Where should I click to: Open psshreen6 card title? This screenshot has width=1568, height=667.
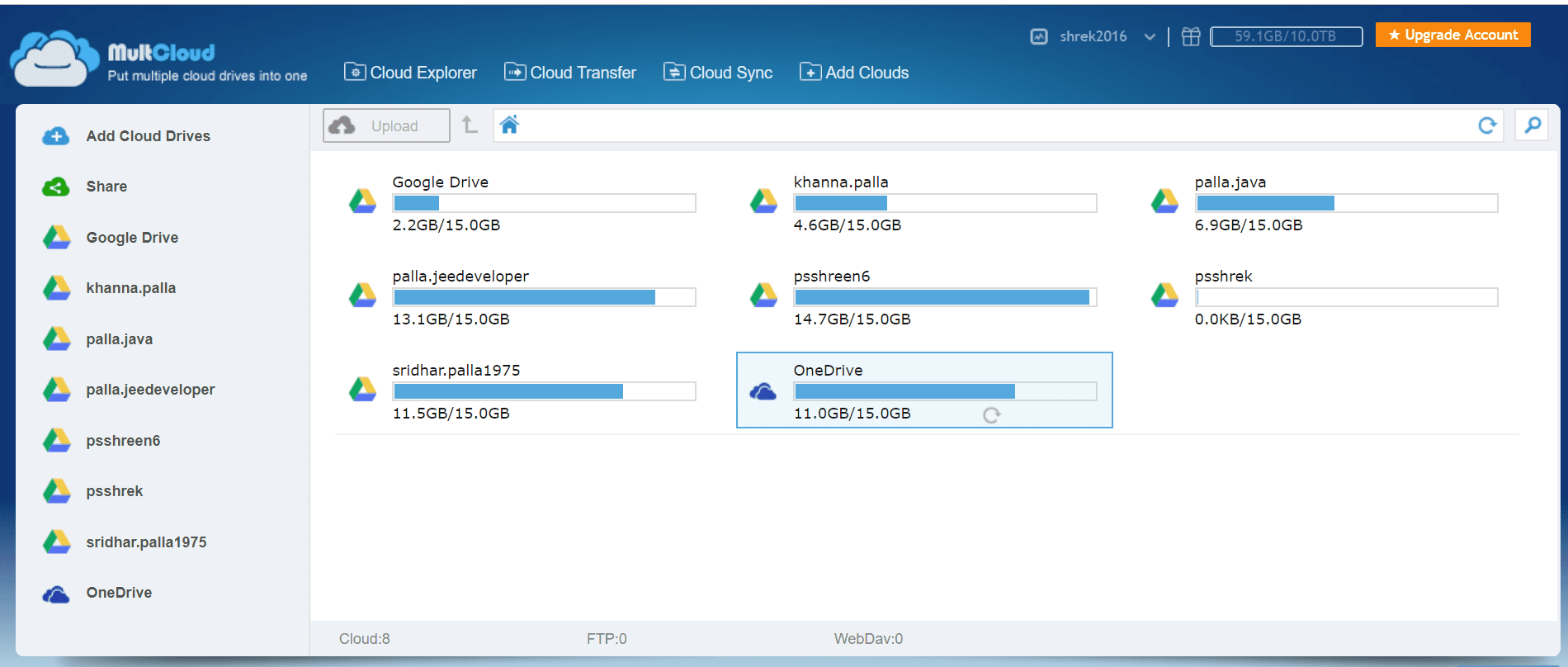click(x=831, y=277)
